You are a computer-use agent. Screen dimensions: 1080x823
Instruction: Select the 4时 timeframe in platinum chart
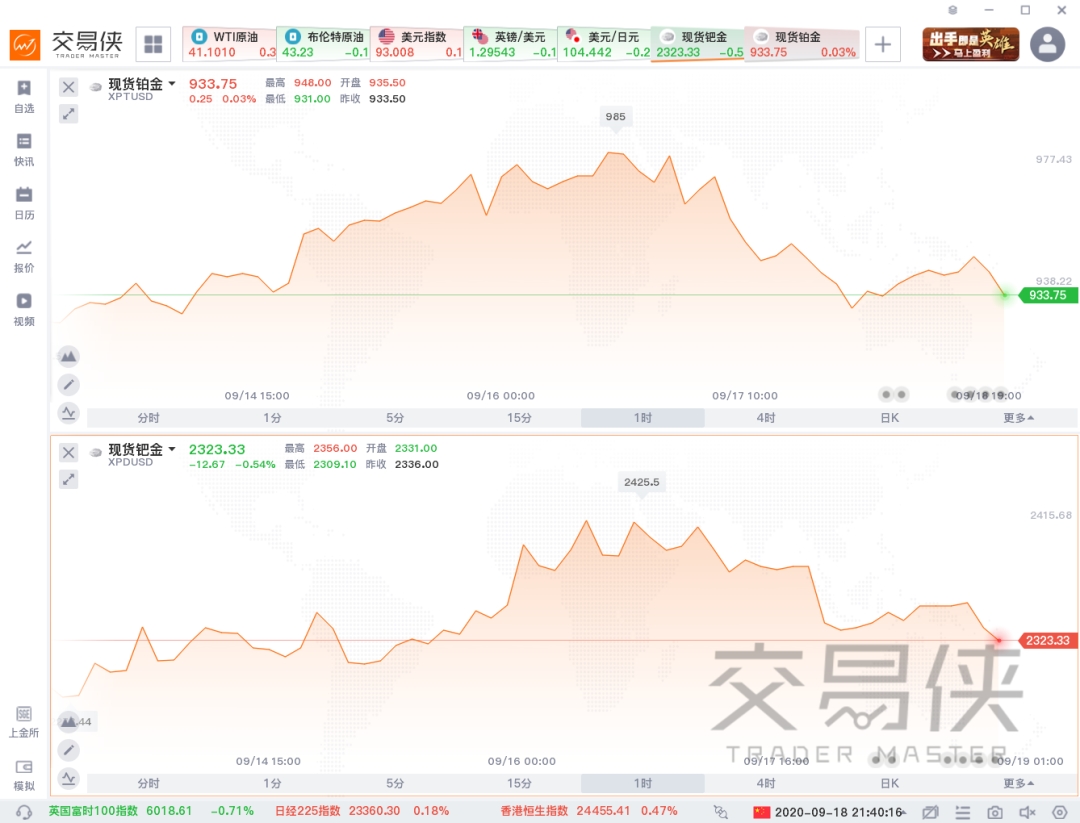click(766, 418)
